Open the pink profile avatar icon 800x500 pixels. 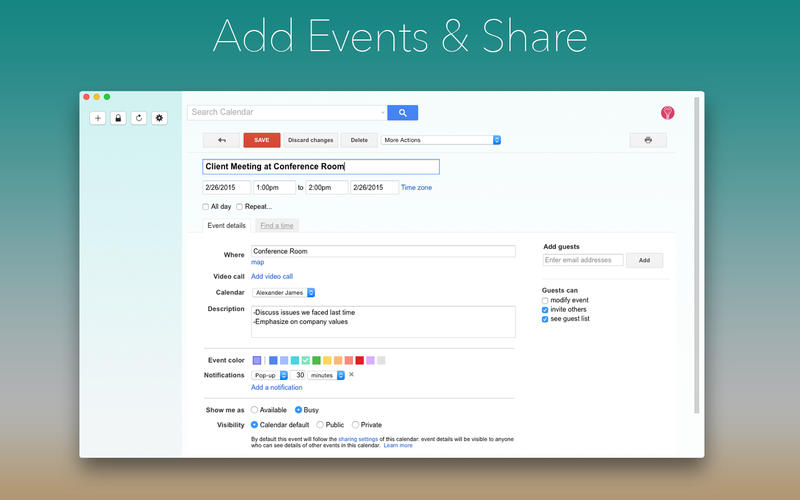pyautogui.click(x=668, y=113)
